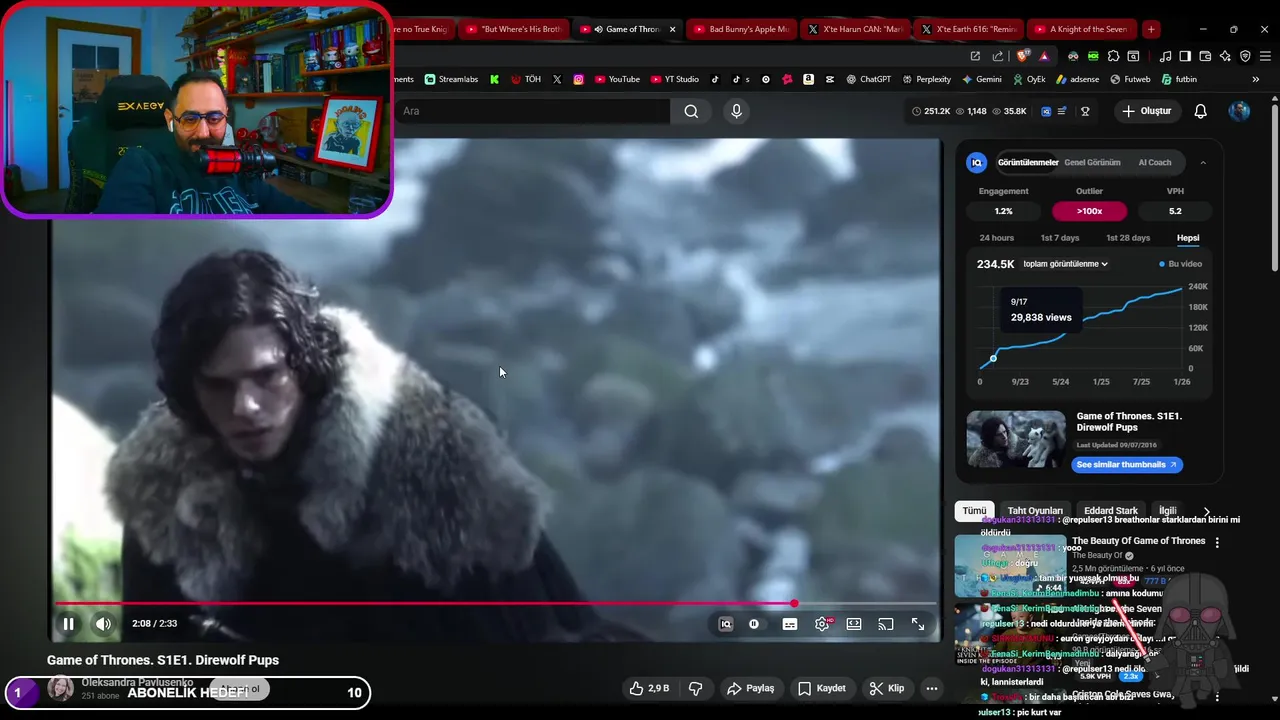
Task: Select the 1st 7 days range
Action: [x=1060, y=238]
